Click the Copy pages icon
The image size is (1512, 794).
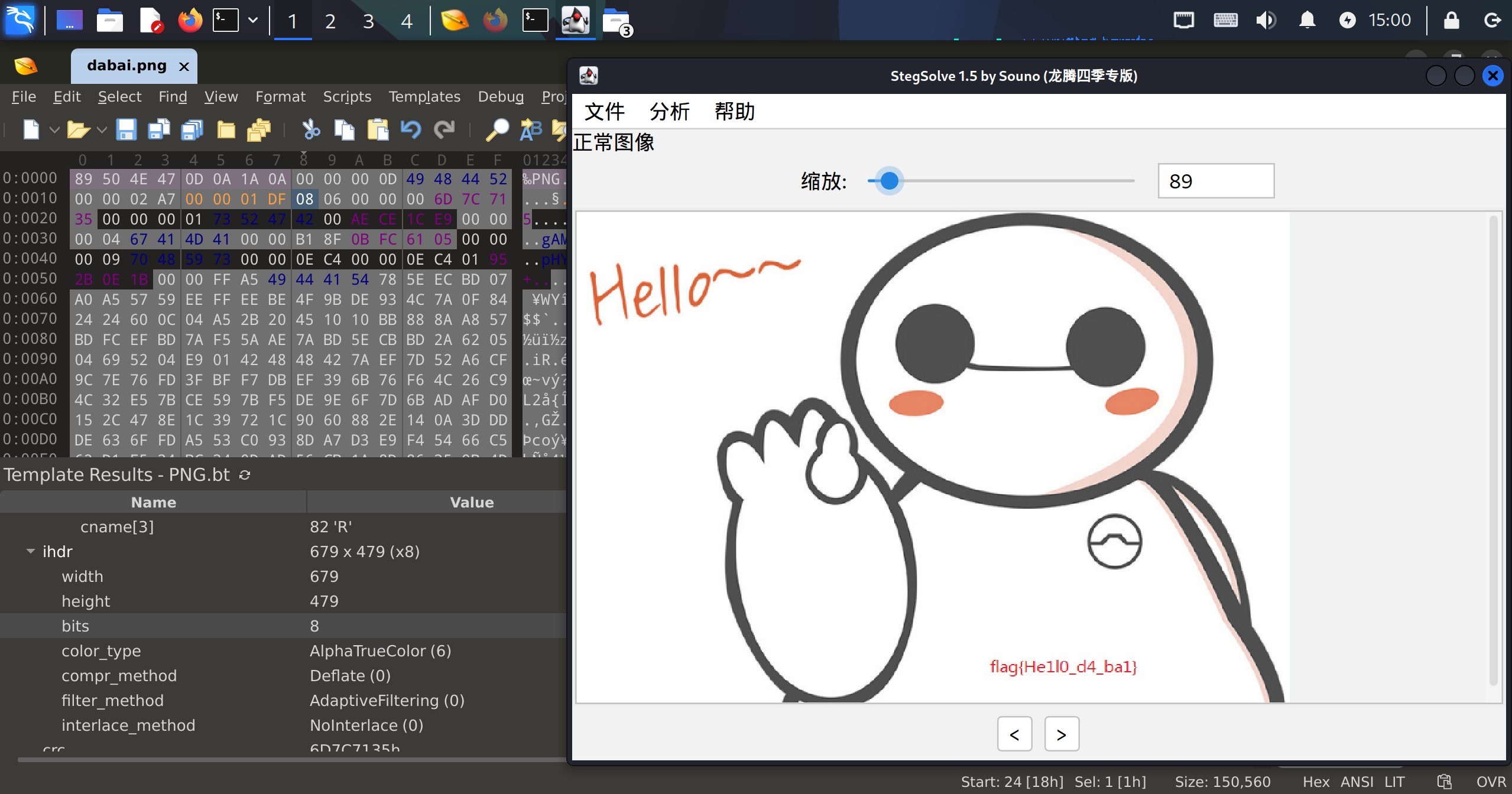344,129
